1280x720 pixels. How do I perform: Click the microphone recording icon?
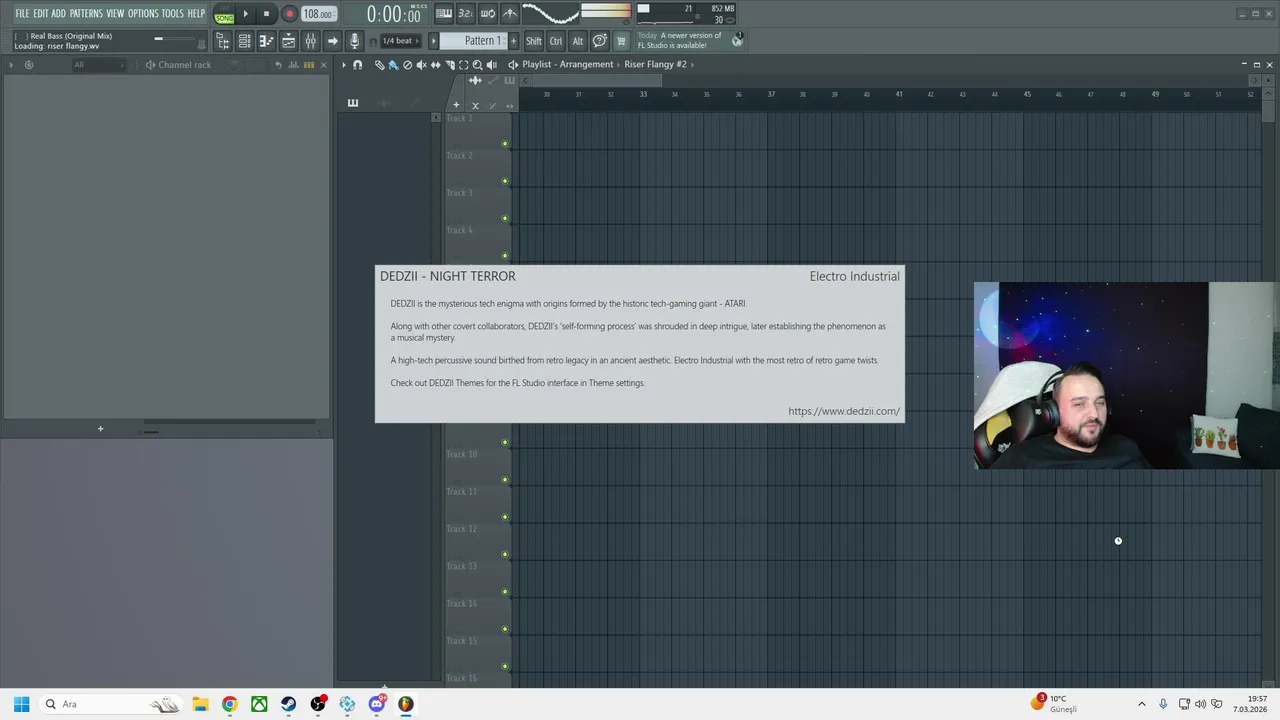(x=354, y=41)
